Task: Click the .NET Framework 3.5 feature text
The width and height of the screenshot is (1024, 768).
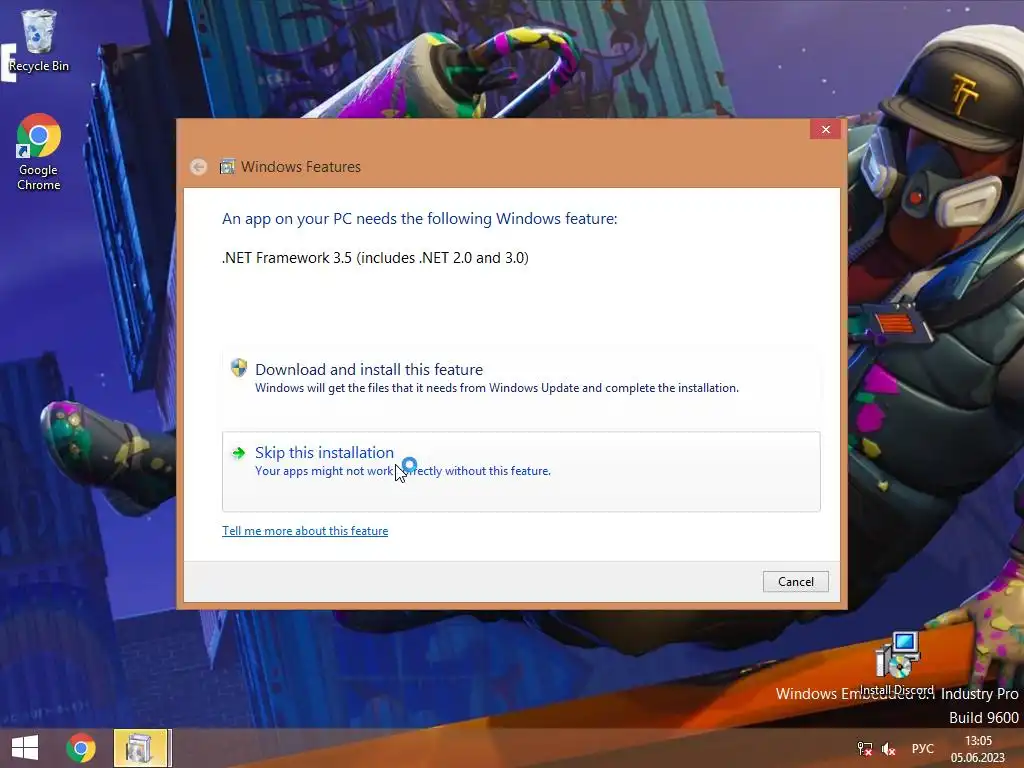Action: (x=376, y=258)
